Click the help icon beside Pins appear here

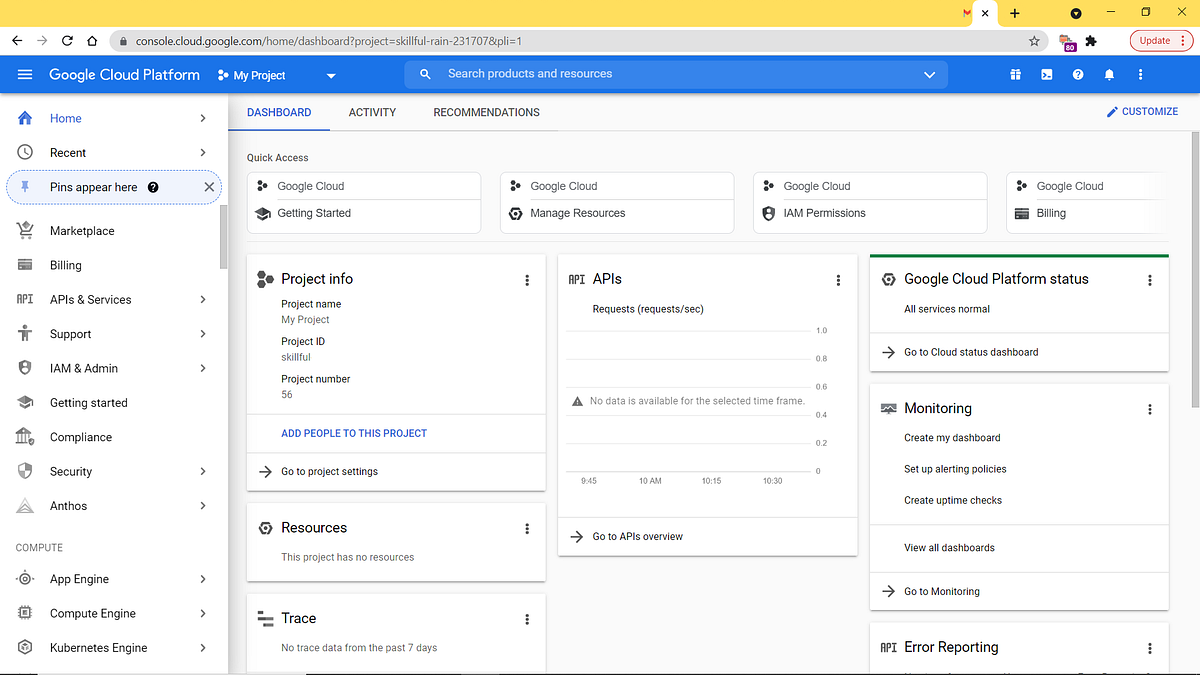pyautogui.click(x=153, y=187)
